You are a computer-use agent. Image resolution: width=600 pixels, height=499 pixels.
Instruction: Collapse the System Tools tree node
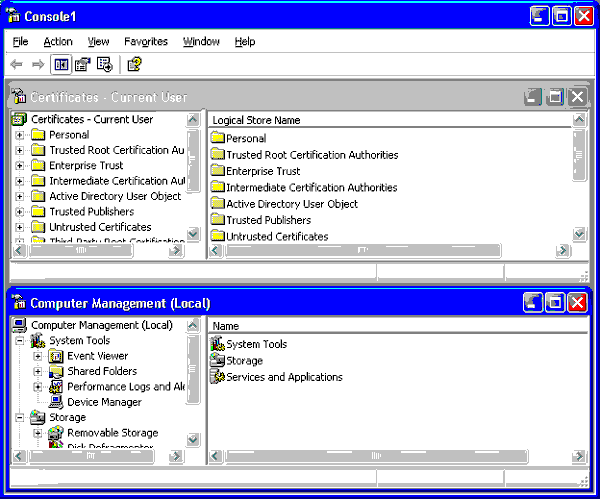tap(20, 341)
